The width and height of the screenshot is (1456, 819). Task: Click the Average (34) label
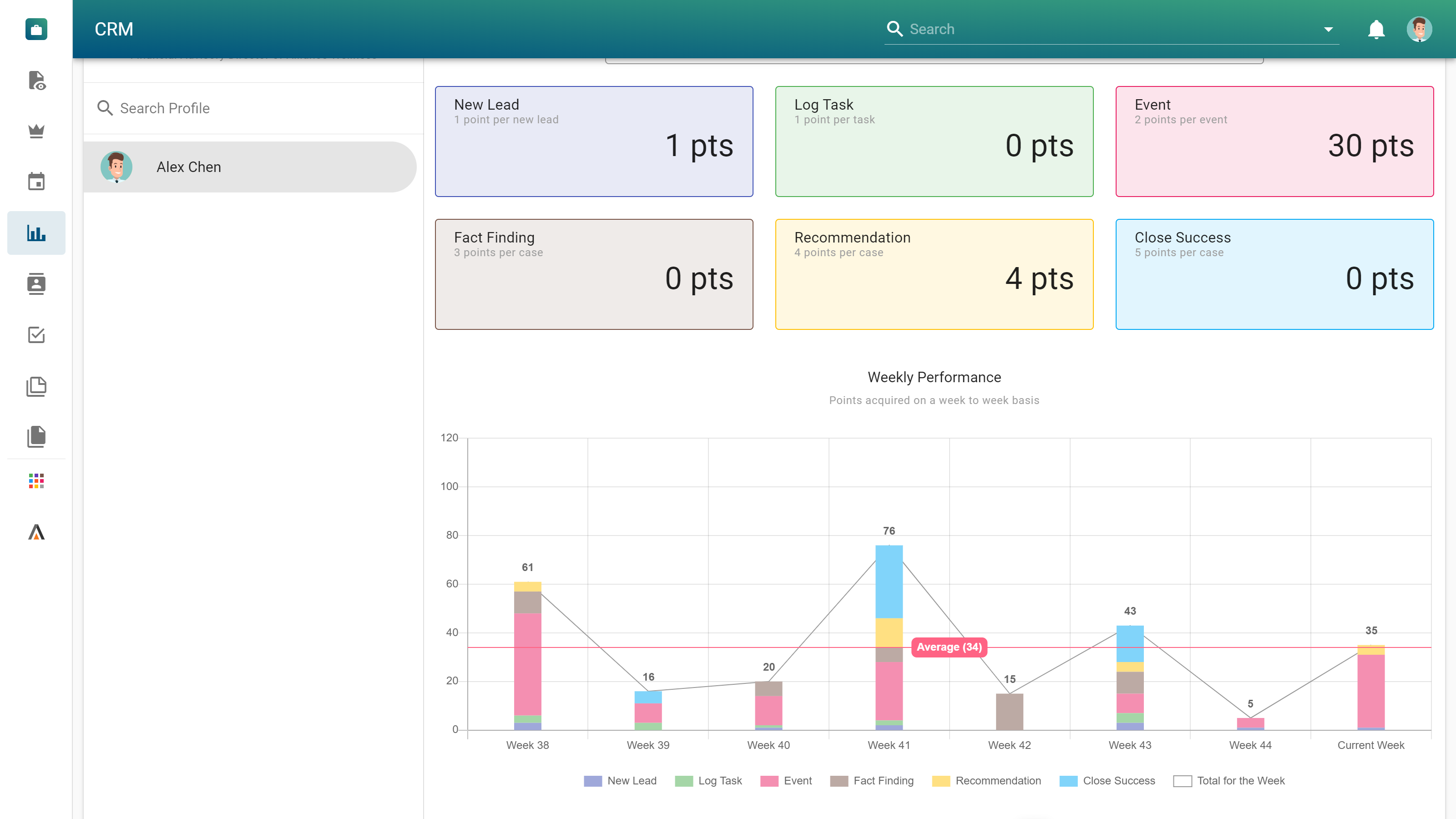[949, 647]
